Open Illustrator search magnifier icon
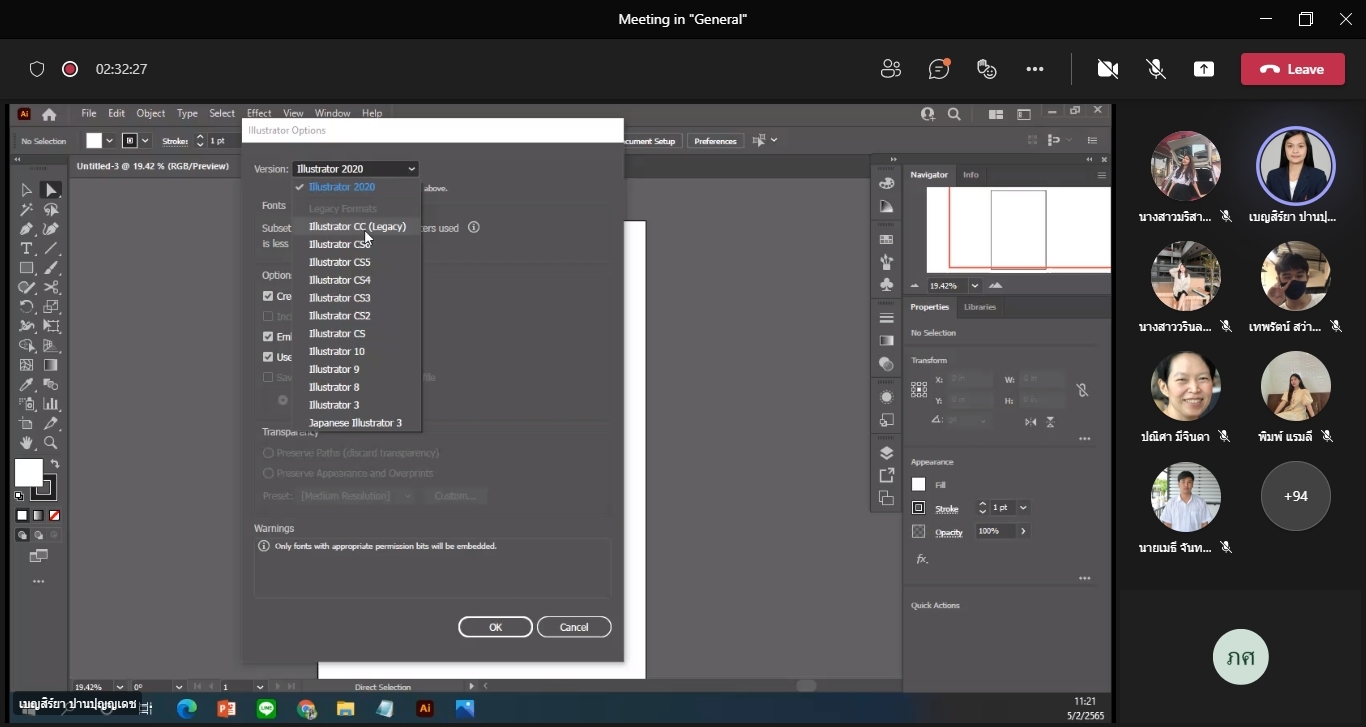Viewport: 1366px width, 727px height. 954,114
